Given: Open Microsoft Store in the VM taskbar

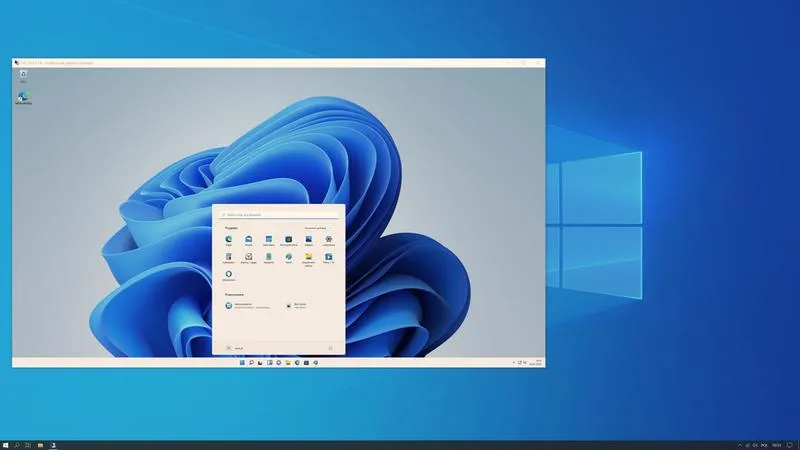Looking at the screenshot, I should (x=306, y=363).
